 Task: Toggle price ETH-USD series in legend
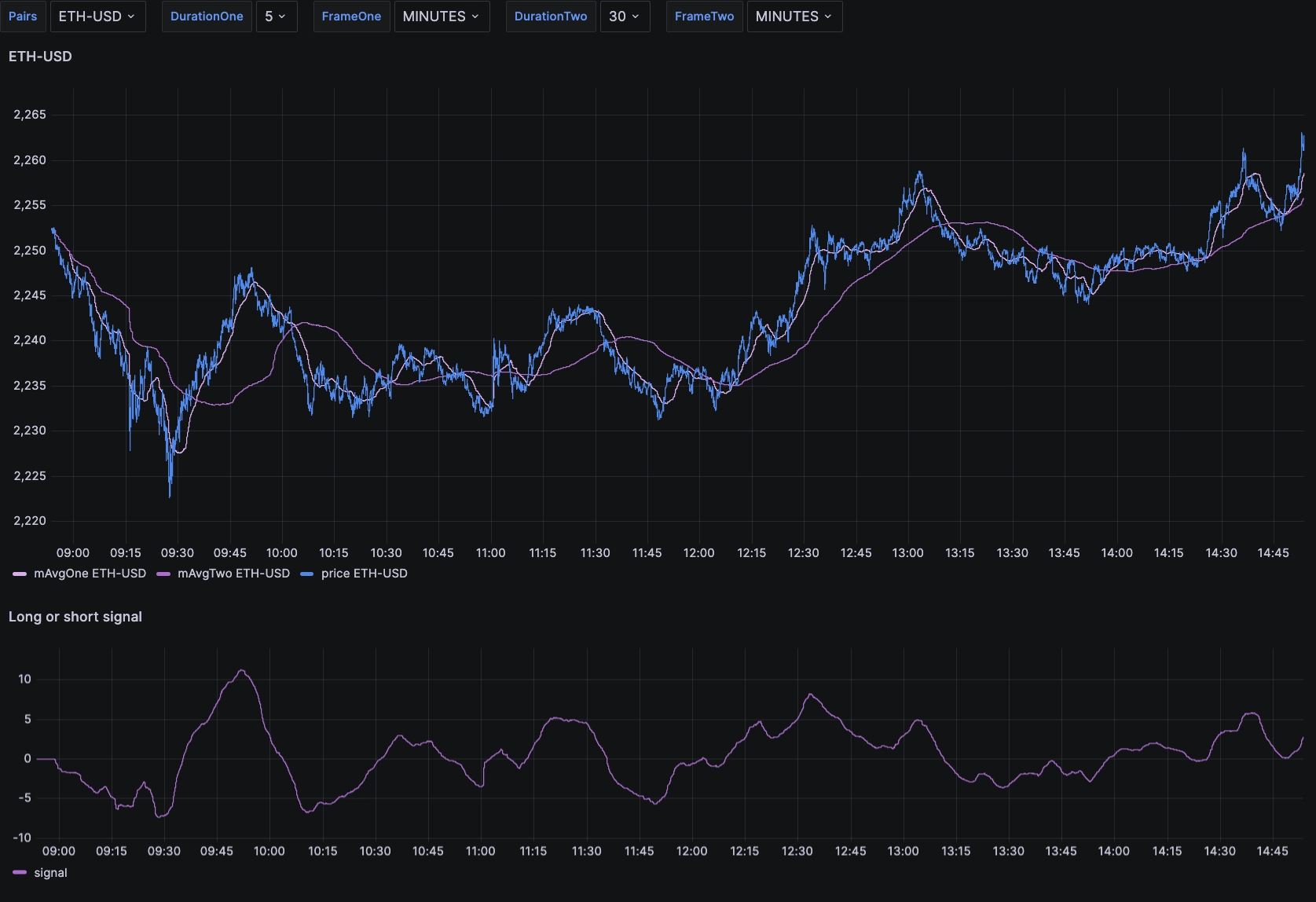[364, 574]
